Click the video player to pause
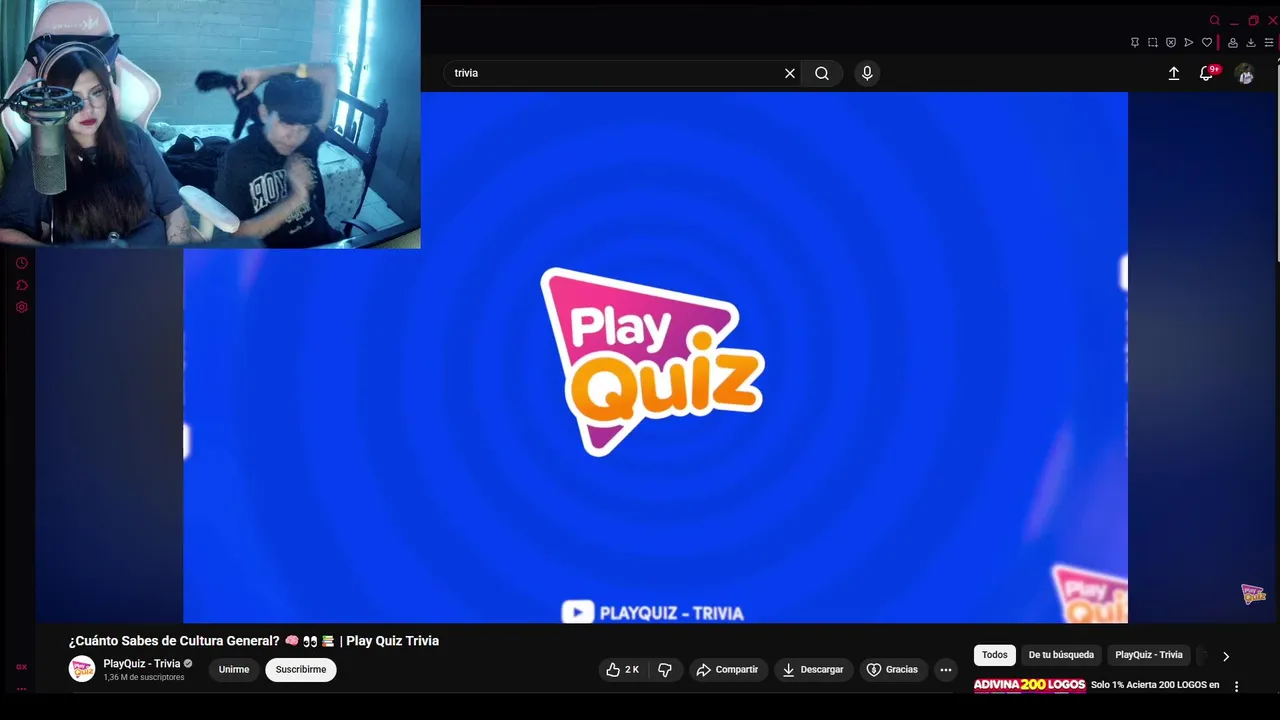 pyautogui.click(x=655, y=357)
